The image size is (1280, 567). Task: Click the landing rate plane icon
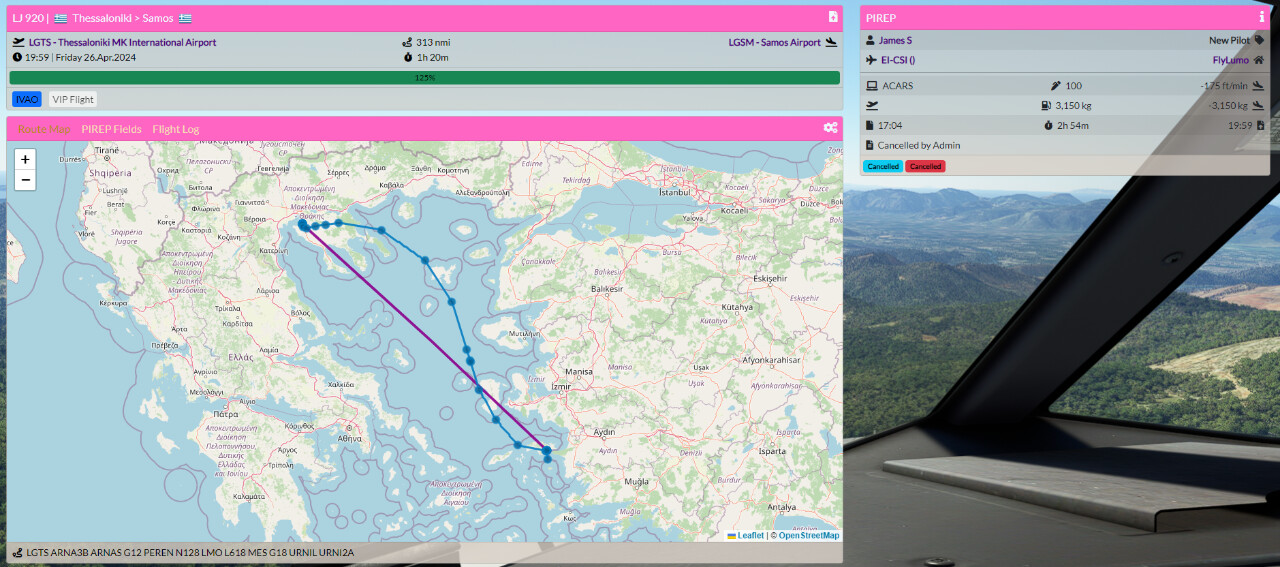coord(1258,86)
